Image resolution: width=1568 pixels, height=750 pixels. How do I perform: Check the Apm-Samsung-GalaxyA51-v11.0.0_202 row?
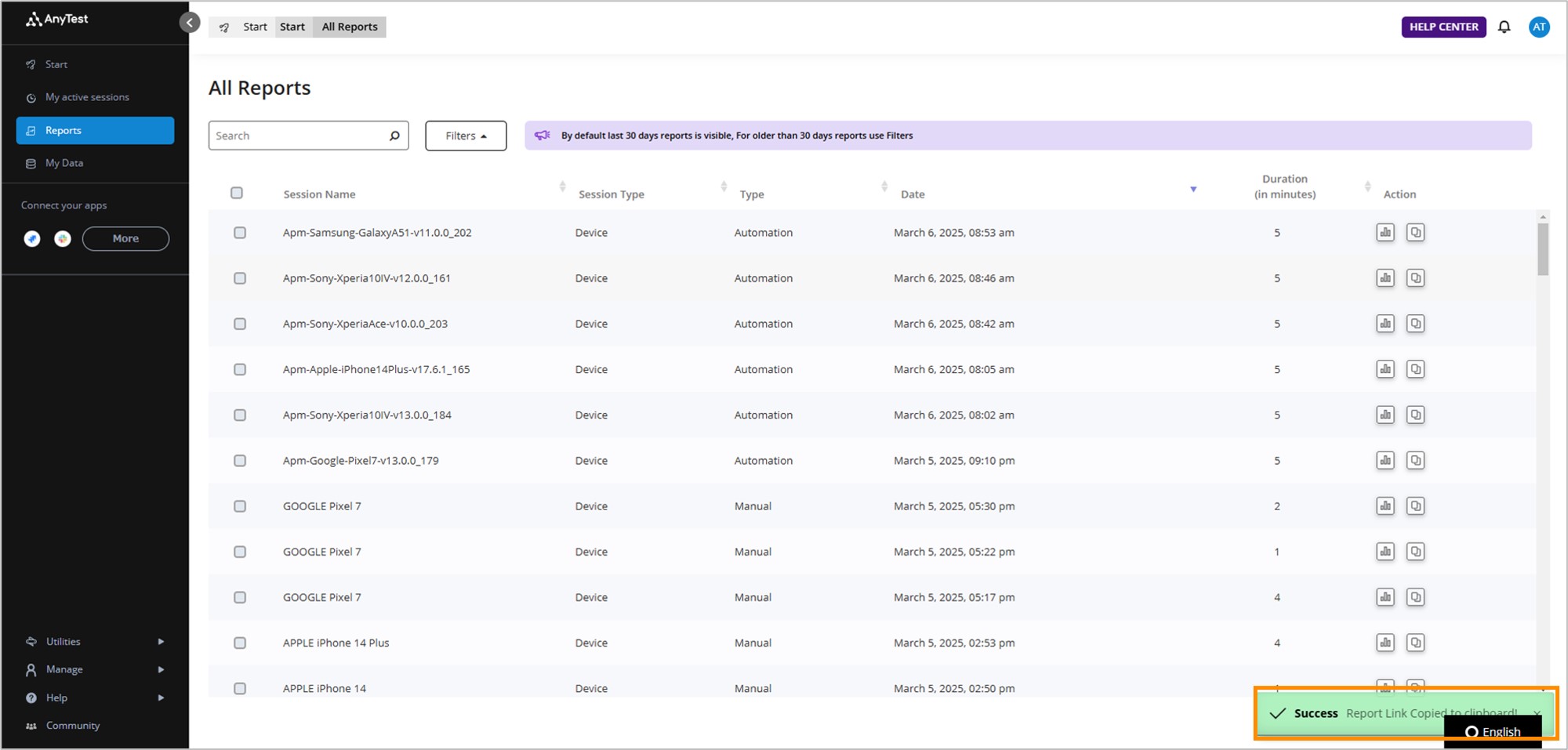240,233
